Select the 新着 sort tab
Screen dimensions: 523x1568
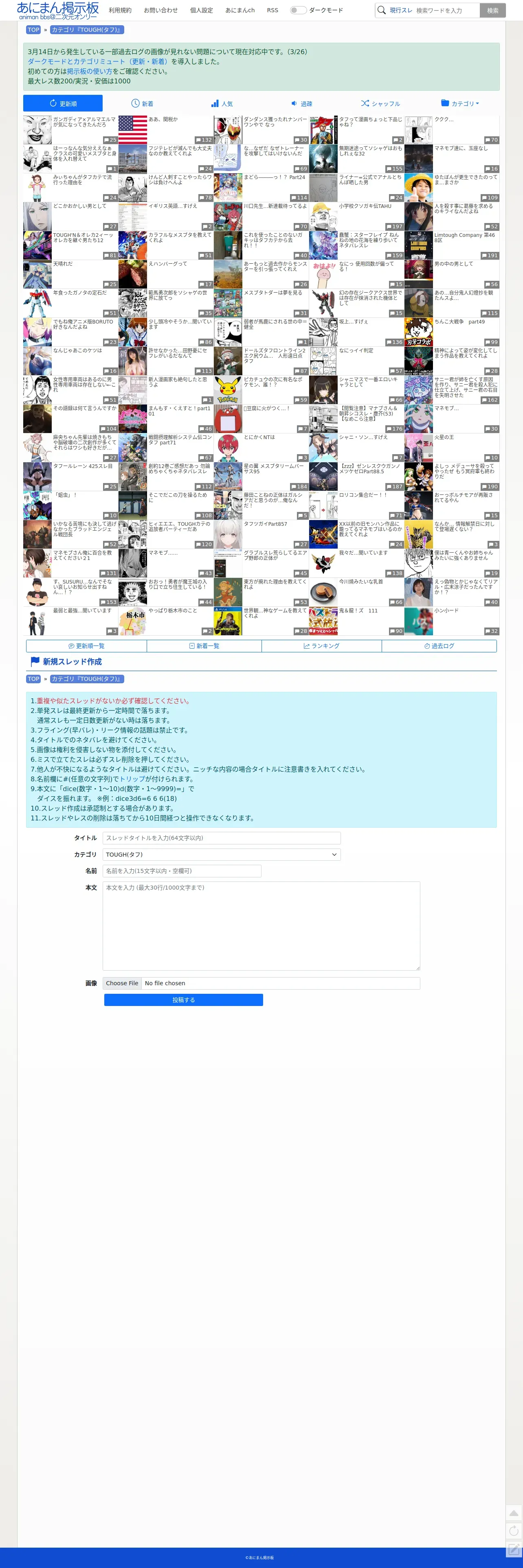[142, 103]
